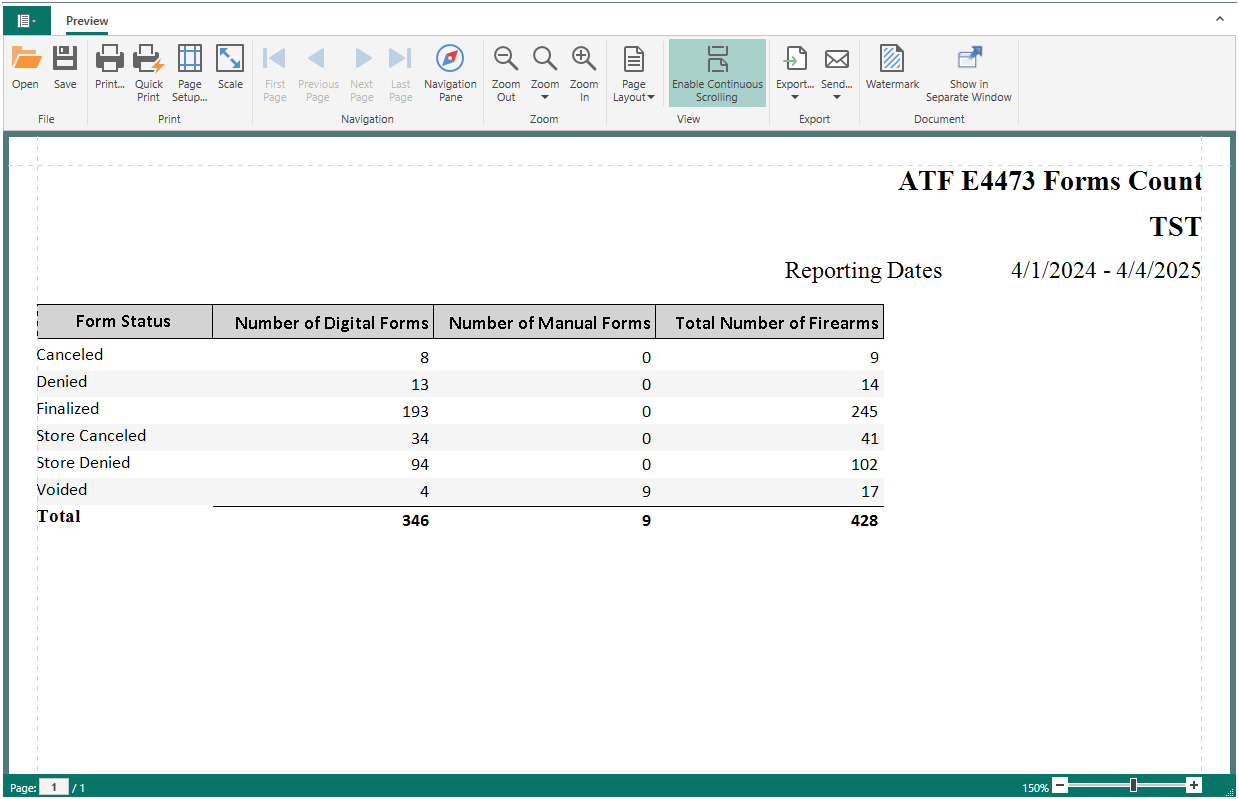Open the Zoom magnifier dropdown
The width and height of the screenshot is (1239, 799).
[545, 73]
